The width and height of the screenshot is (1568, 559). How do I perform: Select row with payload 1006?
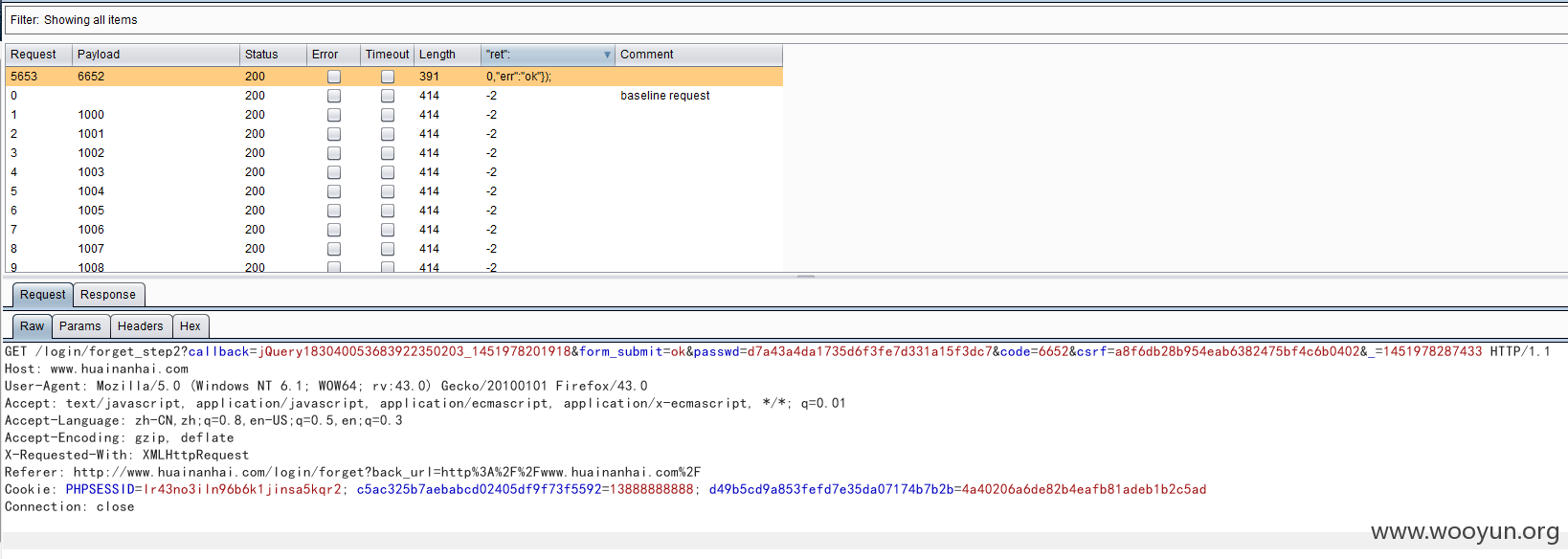tap(394, 230)
